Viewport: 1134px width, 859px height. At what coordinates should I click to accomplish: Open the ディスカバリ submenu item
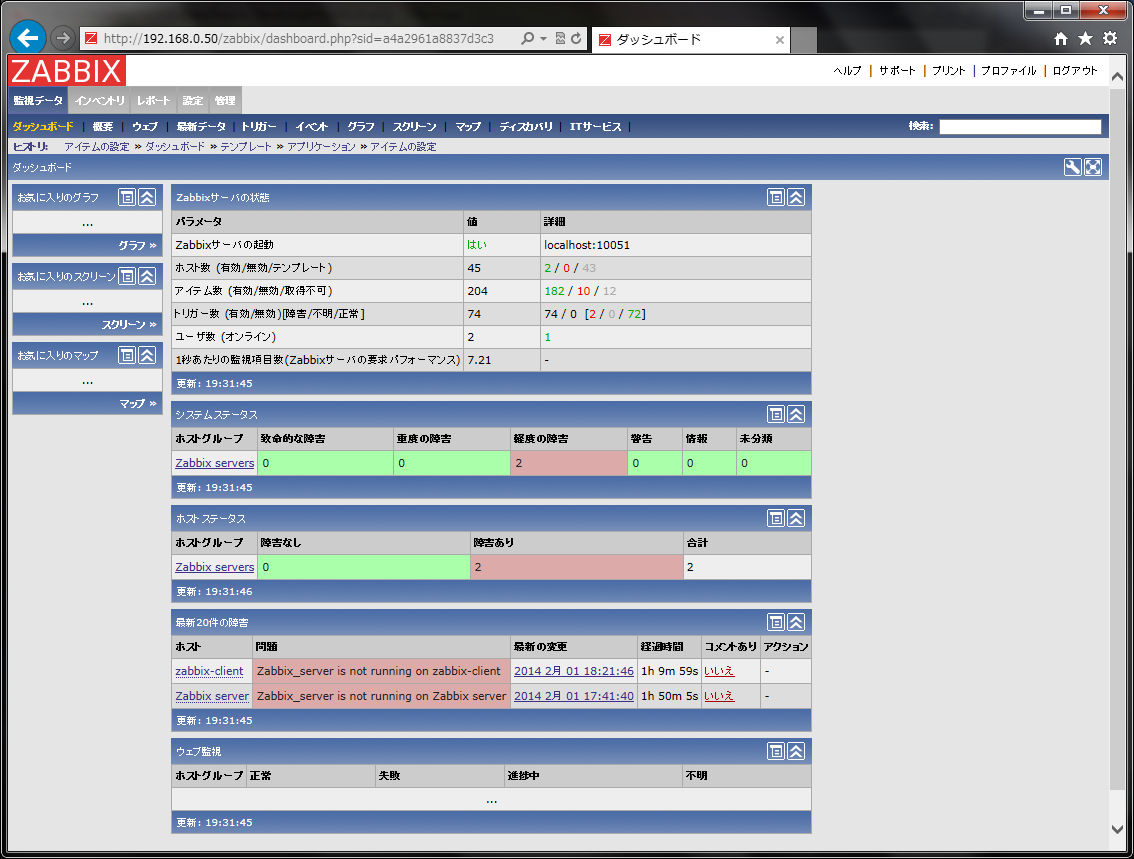[526, 127]
